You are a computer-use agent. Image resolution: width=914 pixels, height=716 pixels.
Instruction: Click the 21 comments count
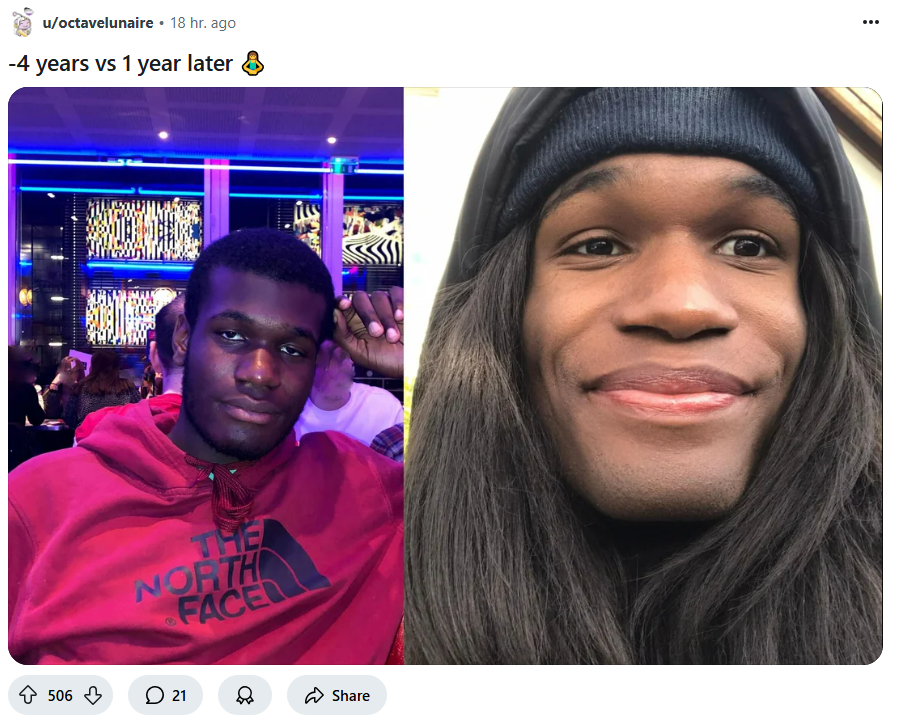click(x=179, y=696)
